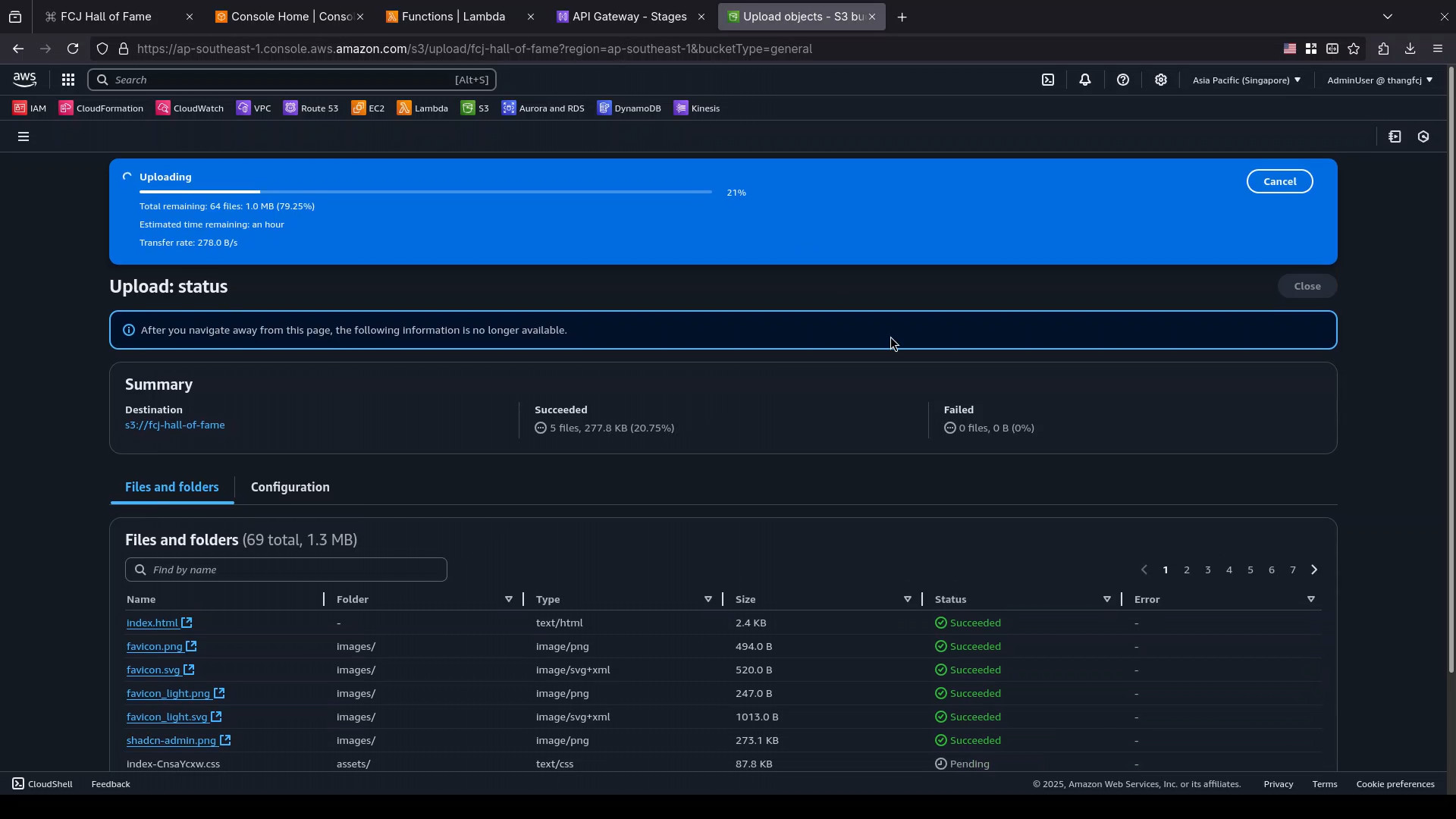Viewport: 1456px width, 819px height.
Task: Open Kinesis favorite shortcut
Action: coord(697,108)
